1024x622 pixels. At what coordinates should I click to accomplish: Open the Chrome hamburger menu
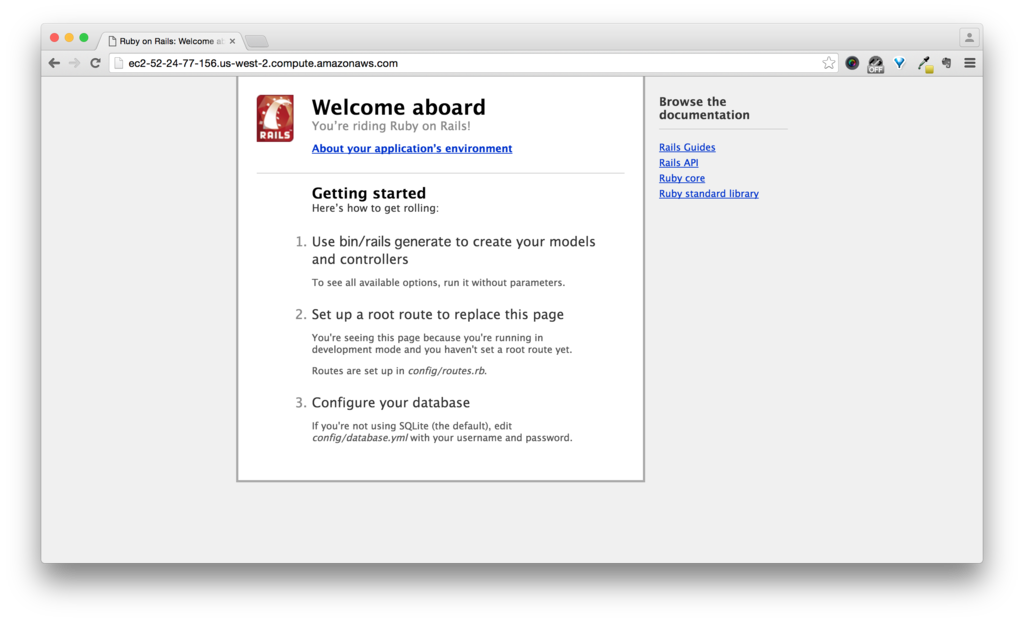(970, 62)
